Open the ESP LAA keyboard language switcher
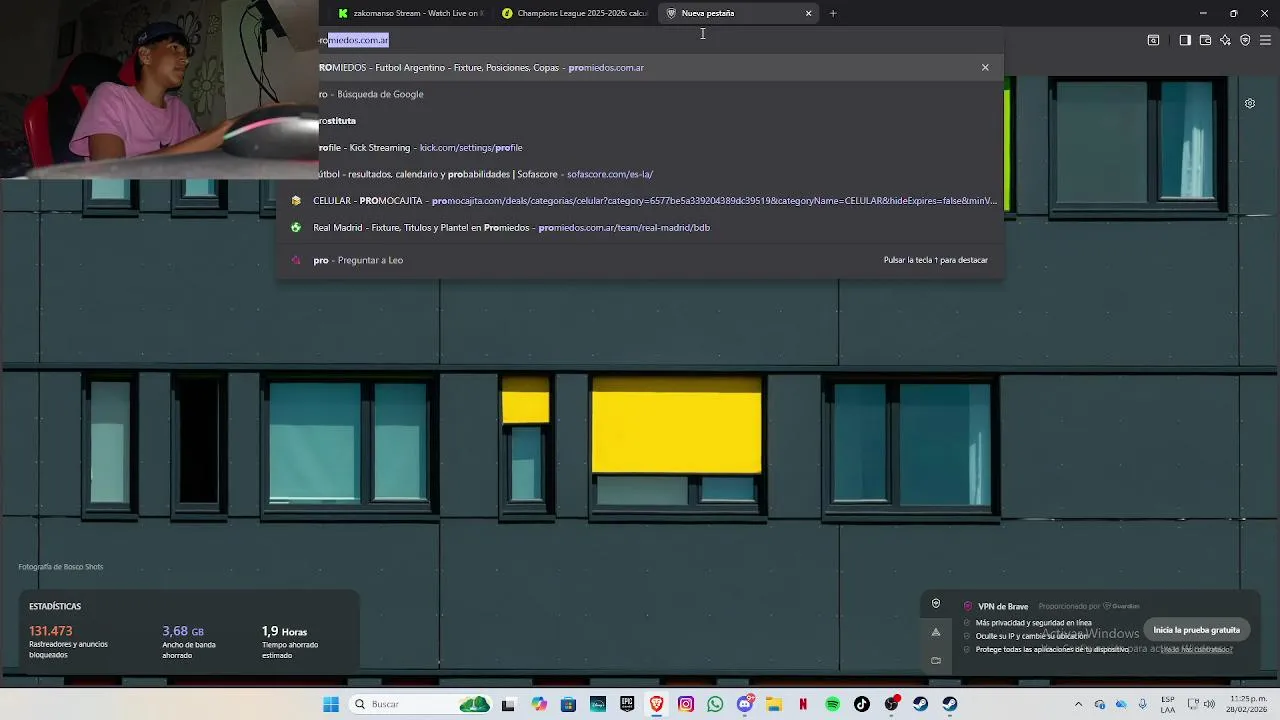The height and width of the screenshot is (720, 1280). (x=1168, y=704)
